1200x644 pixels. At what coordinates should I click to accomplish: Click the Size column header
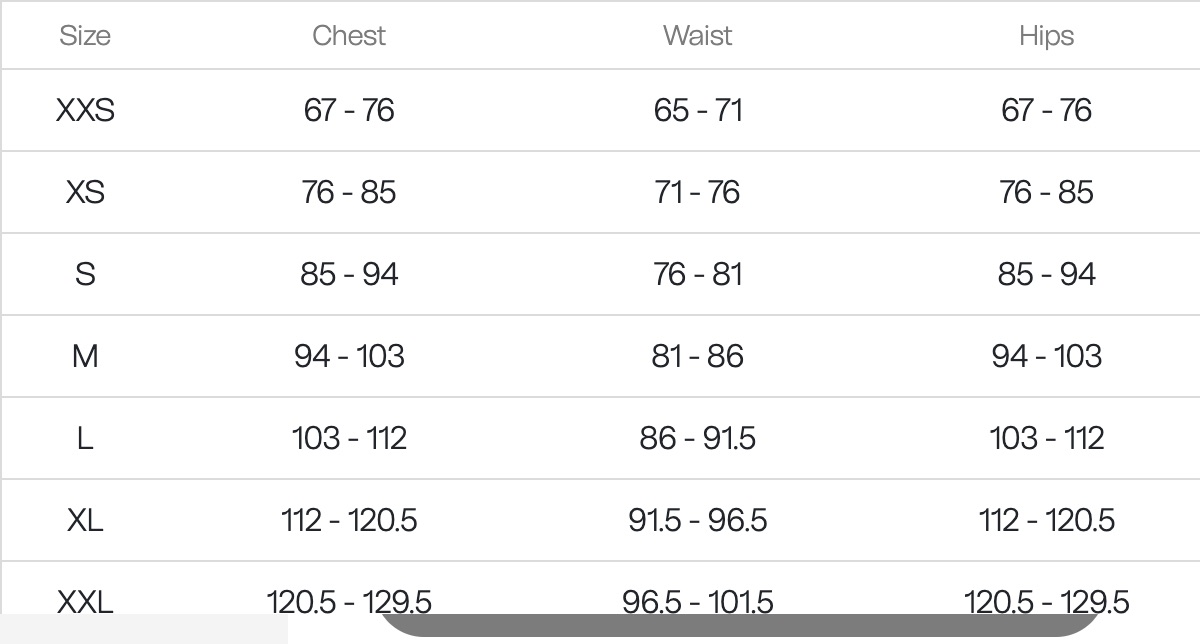click(x=85, y=36)
